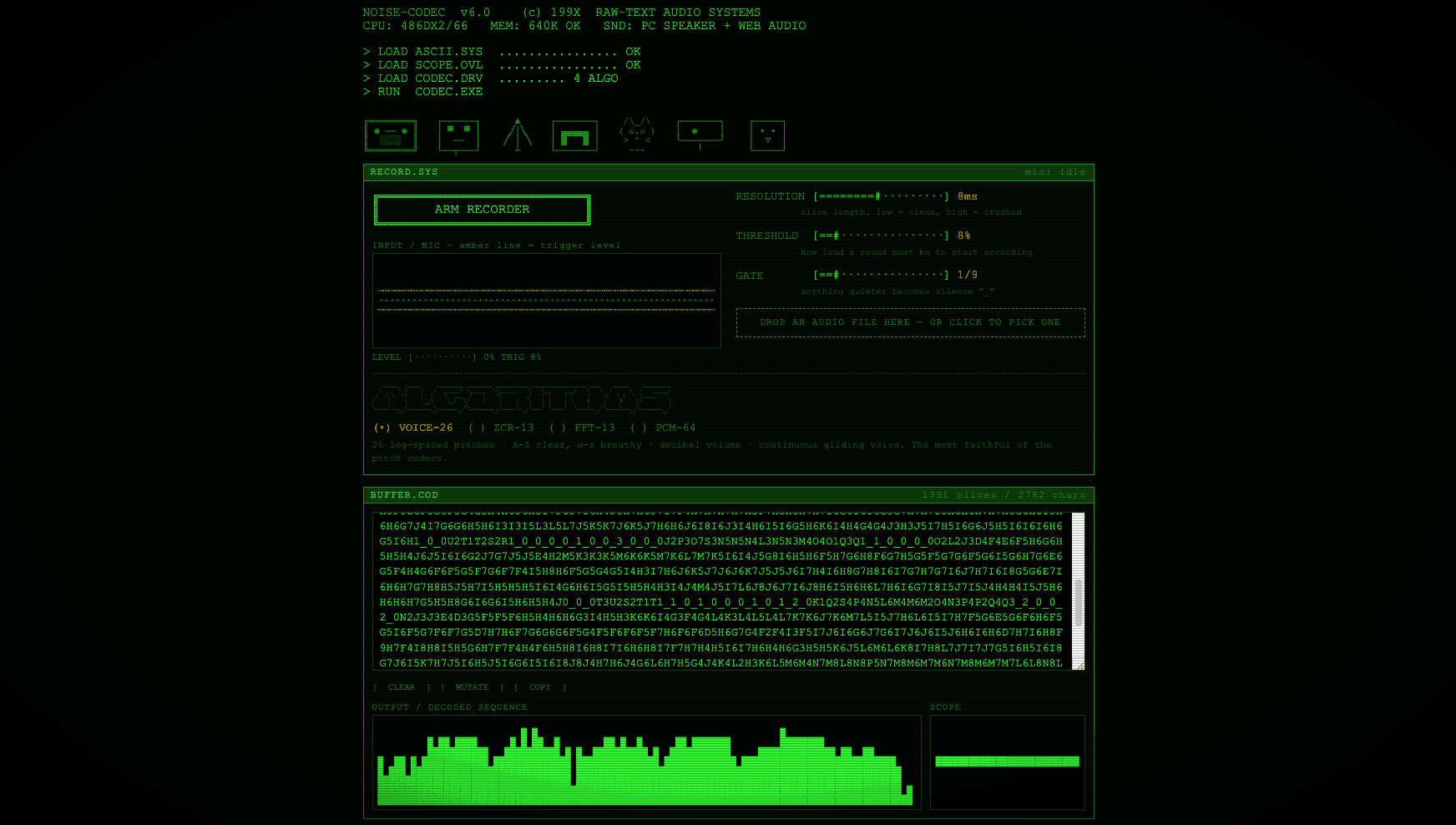Click the 'OUTPUT / DECODED SEQUENCE' label

coord(450,707)
